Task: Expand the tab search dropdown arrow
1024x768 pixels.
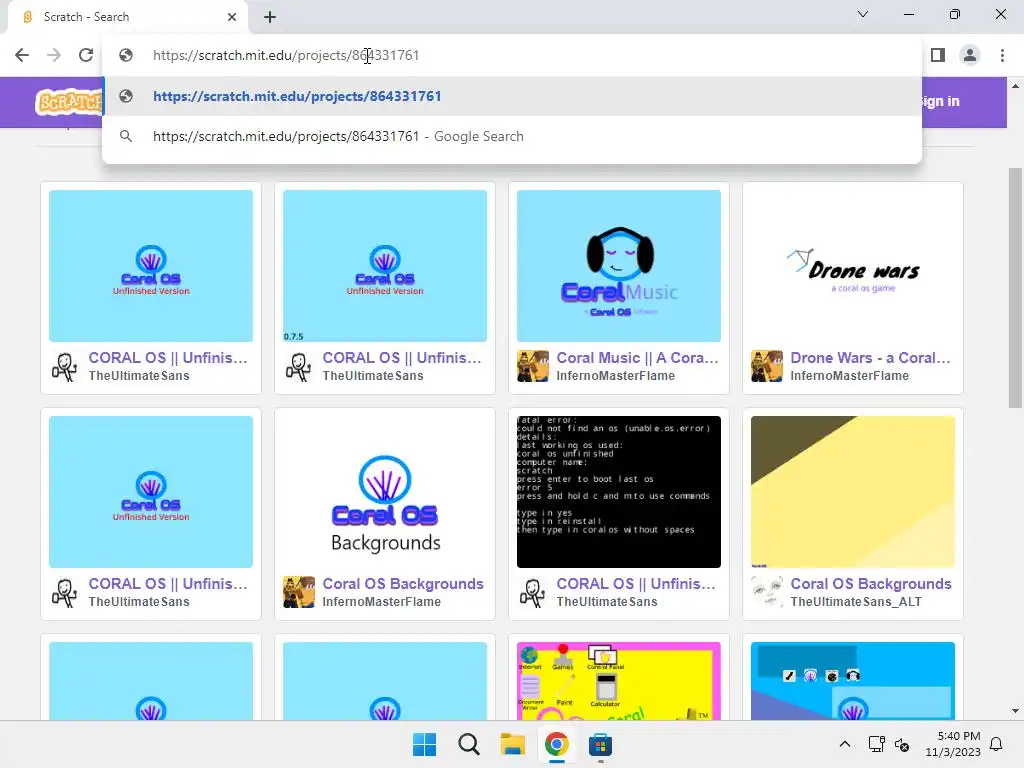Action: click(x=863, y=14)
